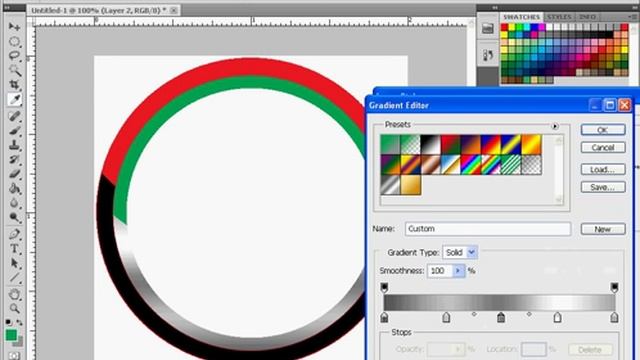
Task: Choose the red-to-green gradient preset
Action: (451, 144)
